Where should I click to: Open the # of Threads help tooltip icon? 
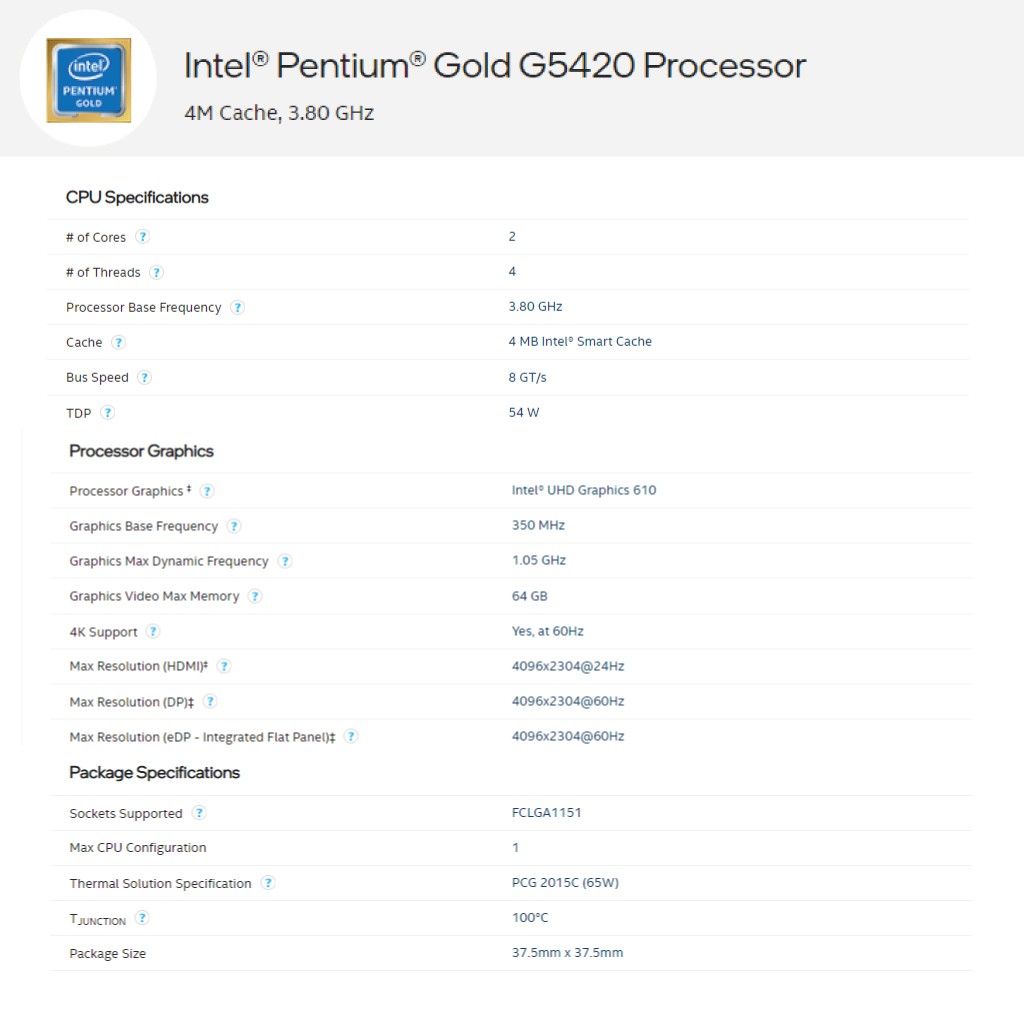pyautogui.click(x=157, y=272)
